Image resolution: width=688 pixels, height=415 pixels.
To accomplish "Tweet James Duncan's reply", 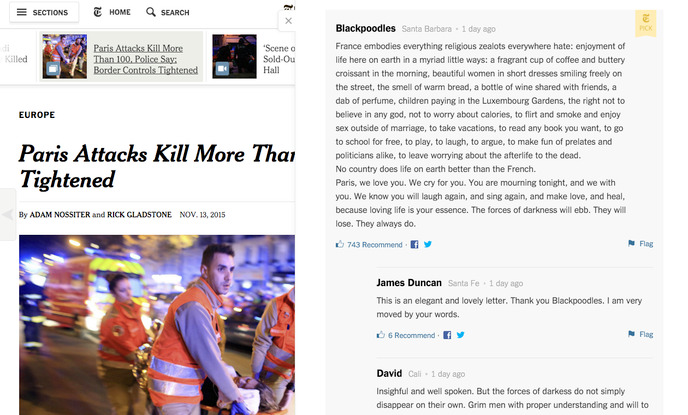I will (460, 335).
